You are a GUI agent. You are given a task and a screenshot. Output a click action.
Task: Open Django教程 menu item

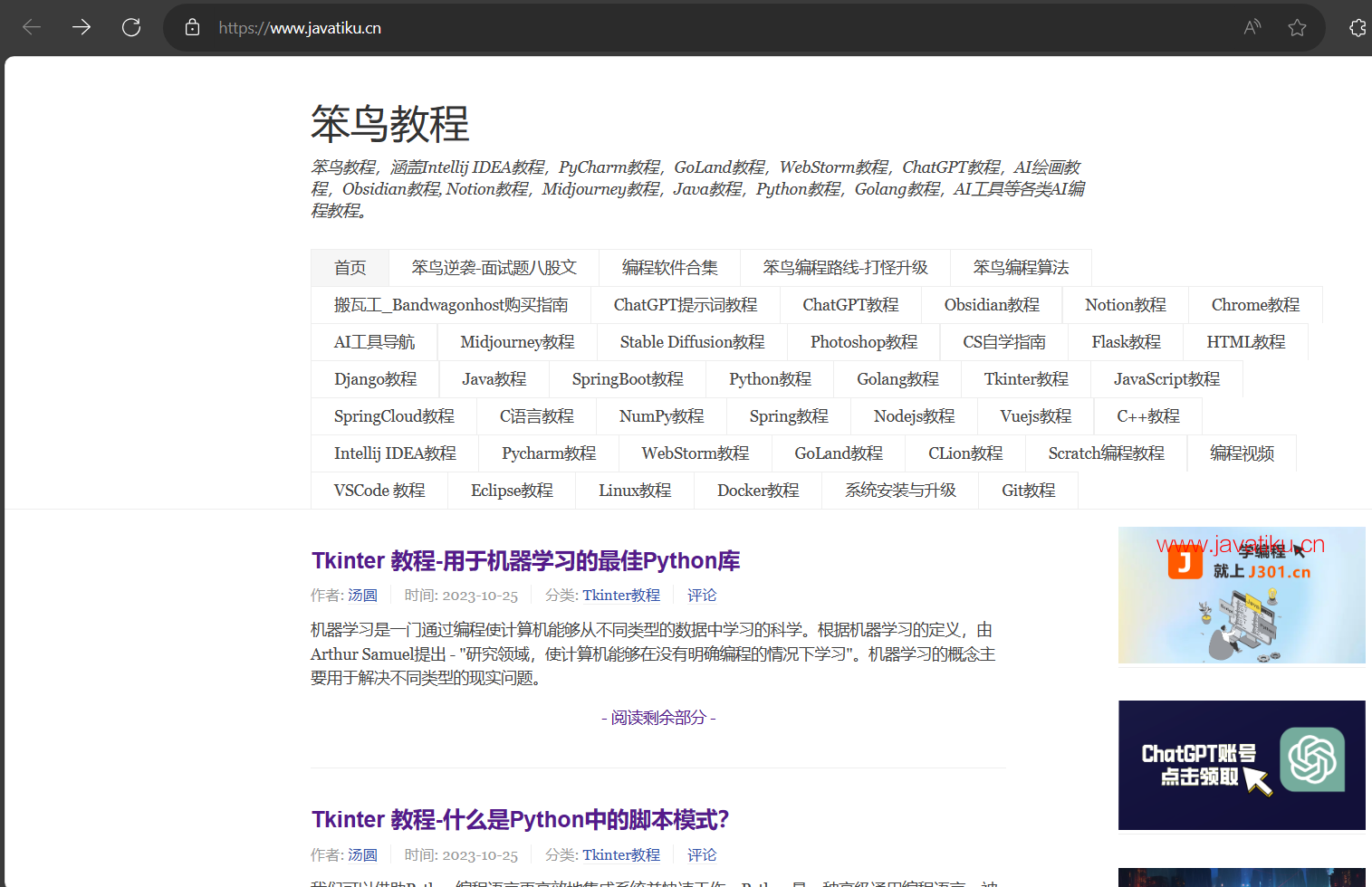(375, 379)
